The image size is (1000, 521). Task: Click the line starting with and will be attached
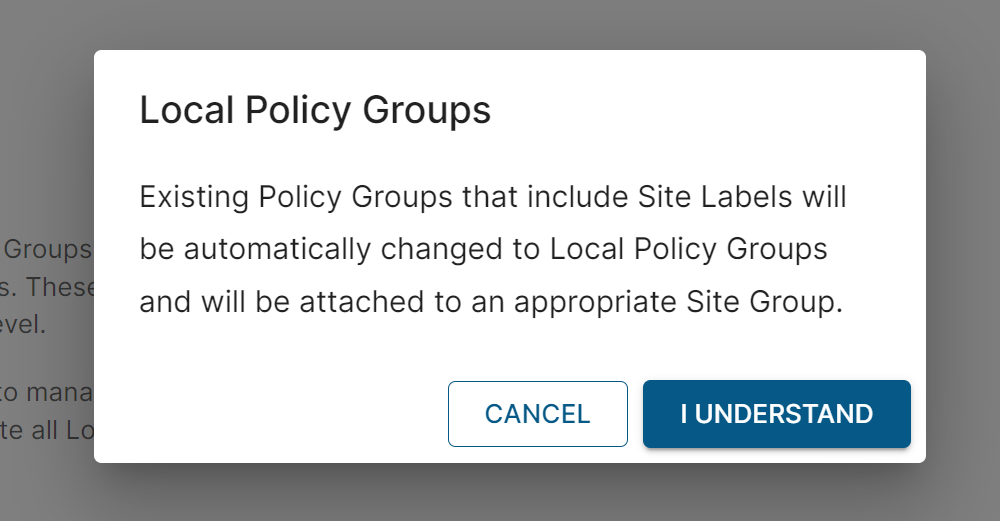[491, 301]
